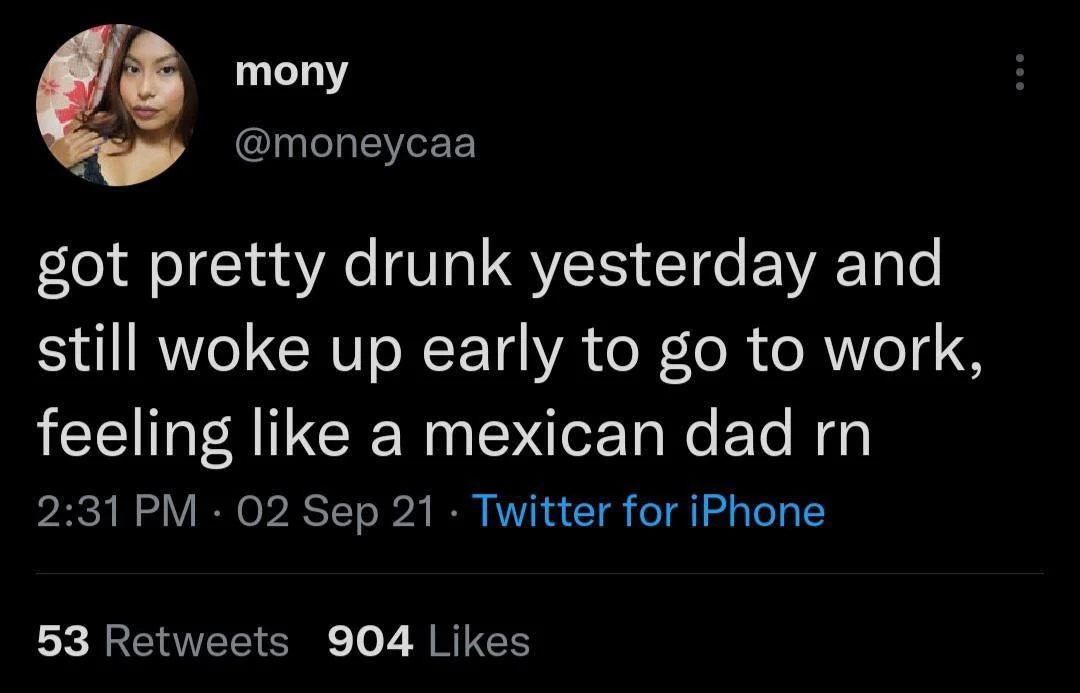Click the "Retweets" label
Screen dimensions: 1080x693
[196, 640]
